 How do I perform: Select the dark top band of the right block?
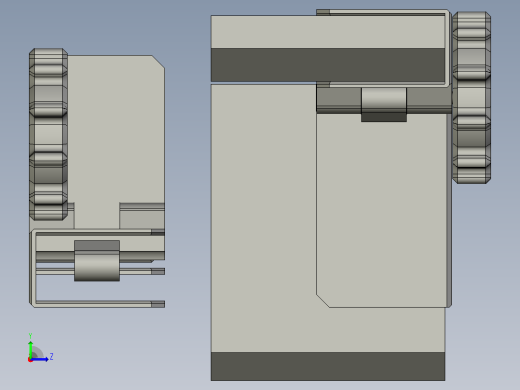click(x=328, y=65)
